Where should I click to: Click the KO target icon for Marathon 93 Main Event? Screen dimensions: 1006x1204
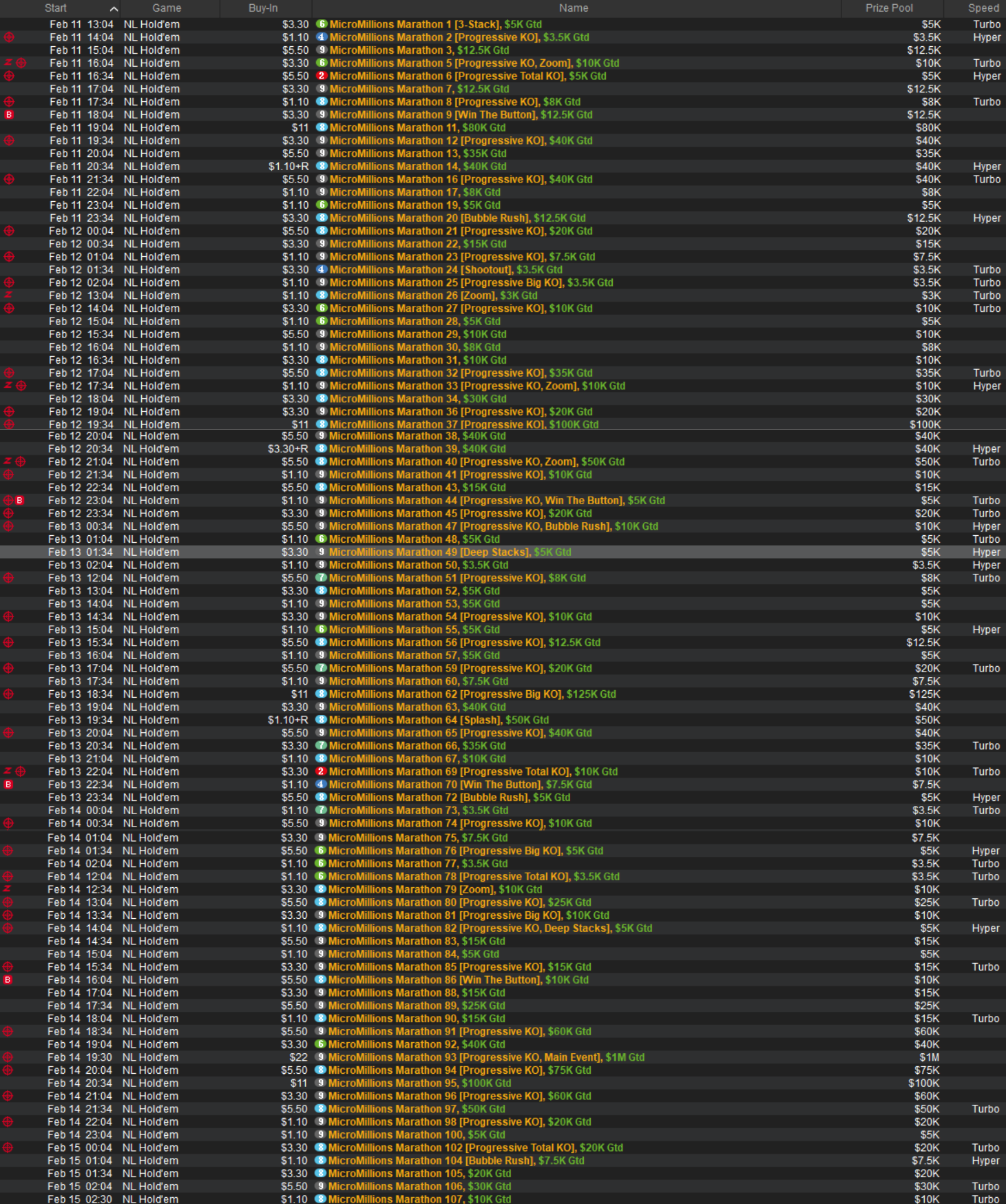(8, 1057)
